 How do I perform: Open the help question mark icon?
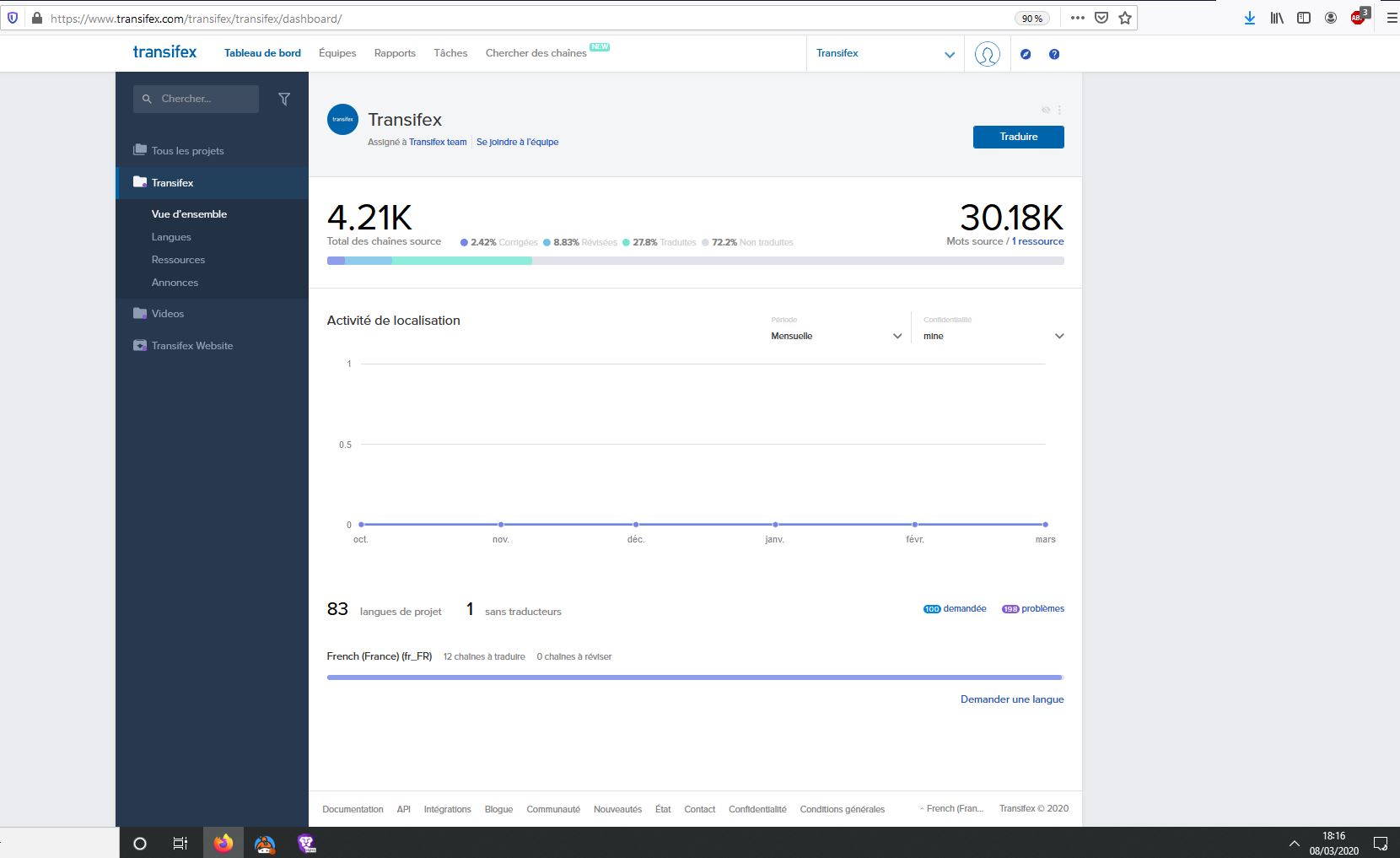[x=1054, y=54]
